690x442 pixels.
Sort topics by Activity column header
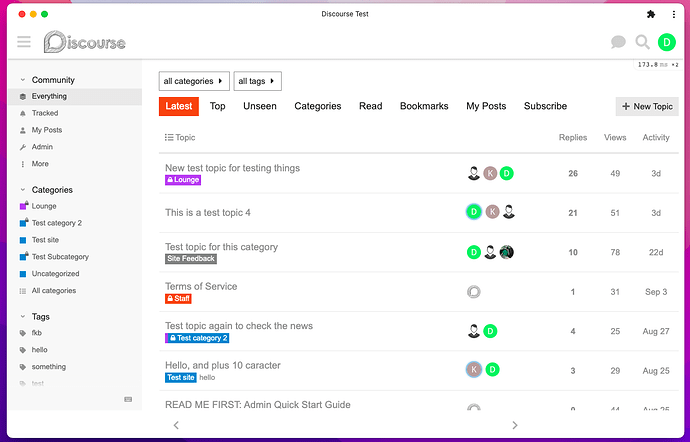click(x=656, y=137)
